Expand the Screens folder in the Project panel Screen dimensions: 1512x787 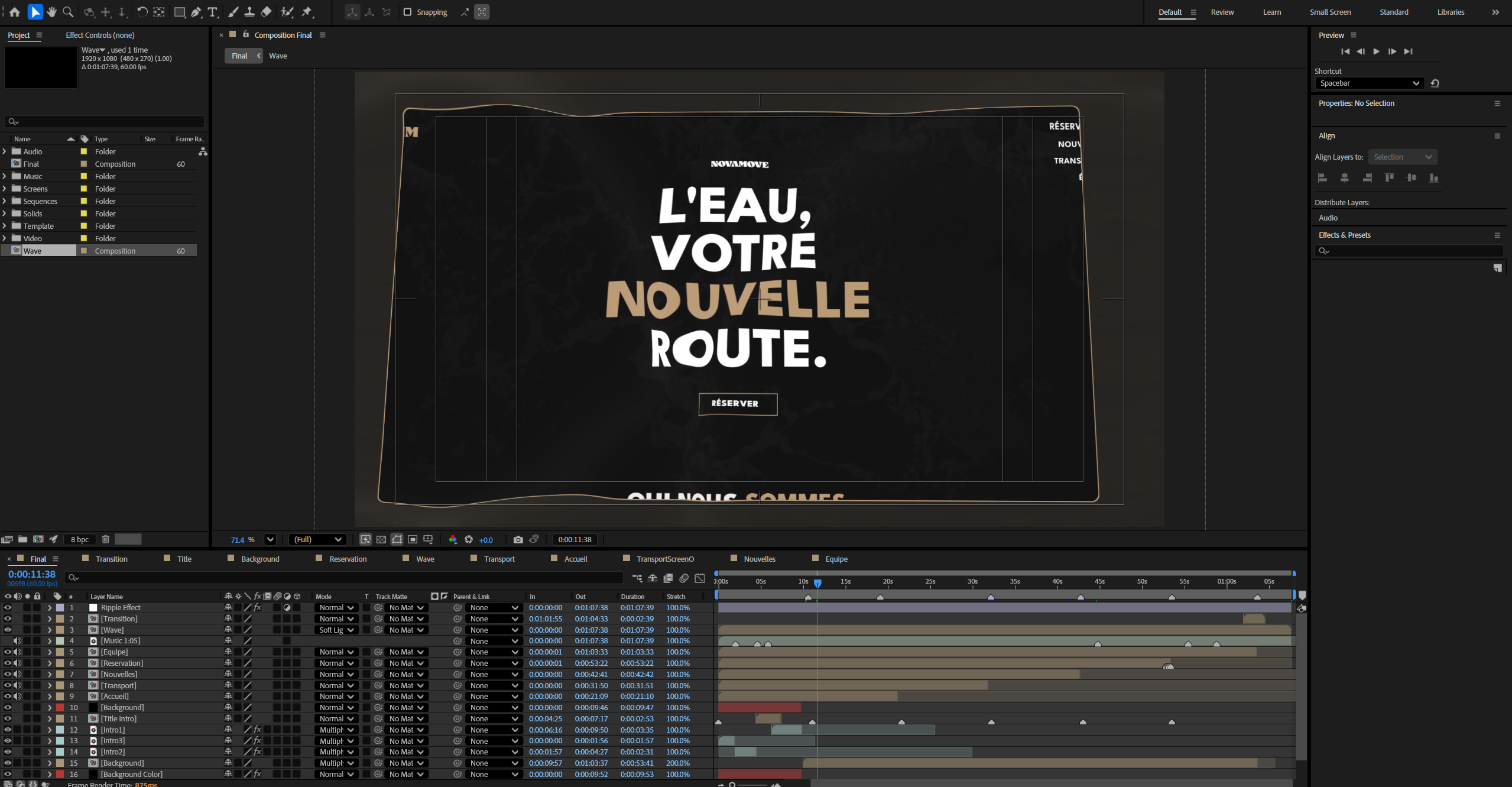point(5,189)
